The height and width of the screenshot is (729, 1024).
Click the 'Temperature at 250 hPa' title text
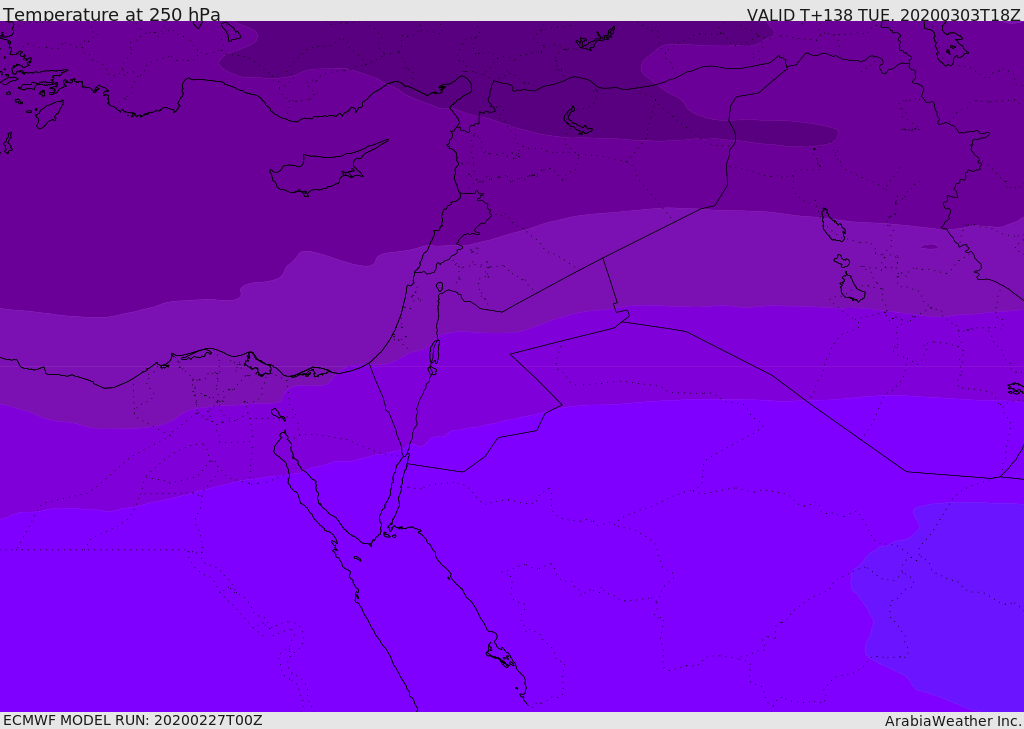coord(112,14)
